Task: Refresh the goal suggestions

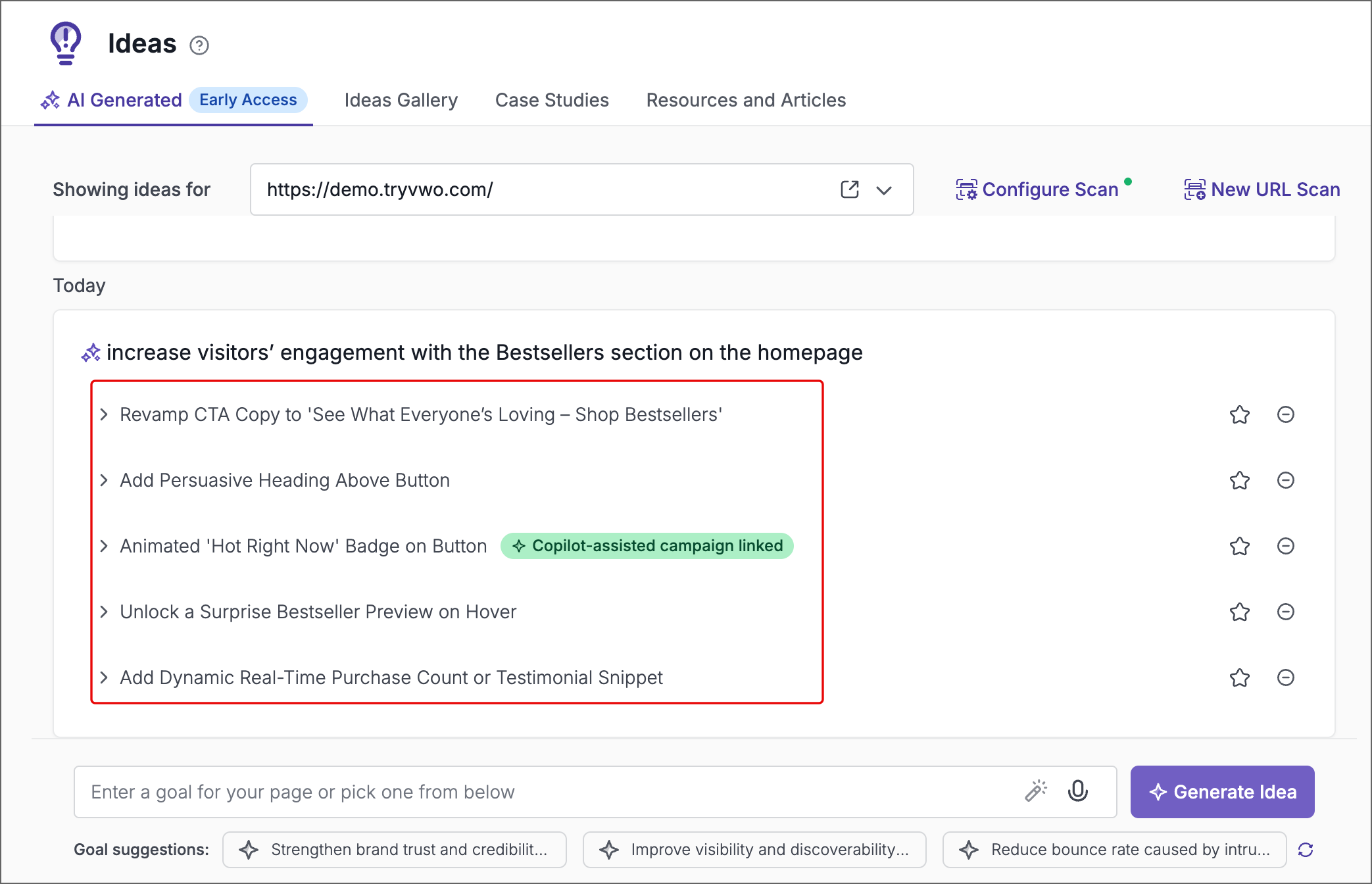Action: point(1306,850)
